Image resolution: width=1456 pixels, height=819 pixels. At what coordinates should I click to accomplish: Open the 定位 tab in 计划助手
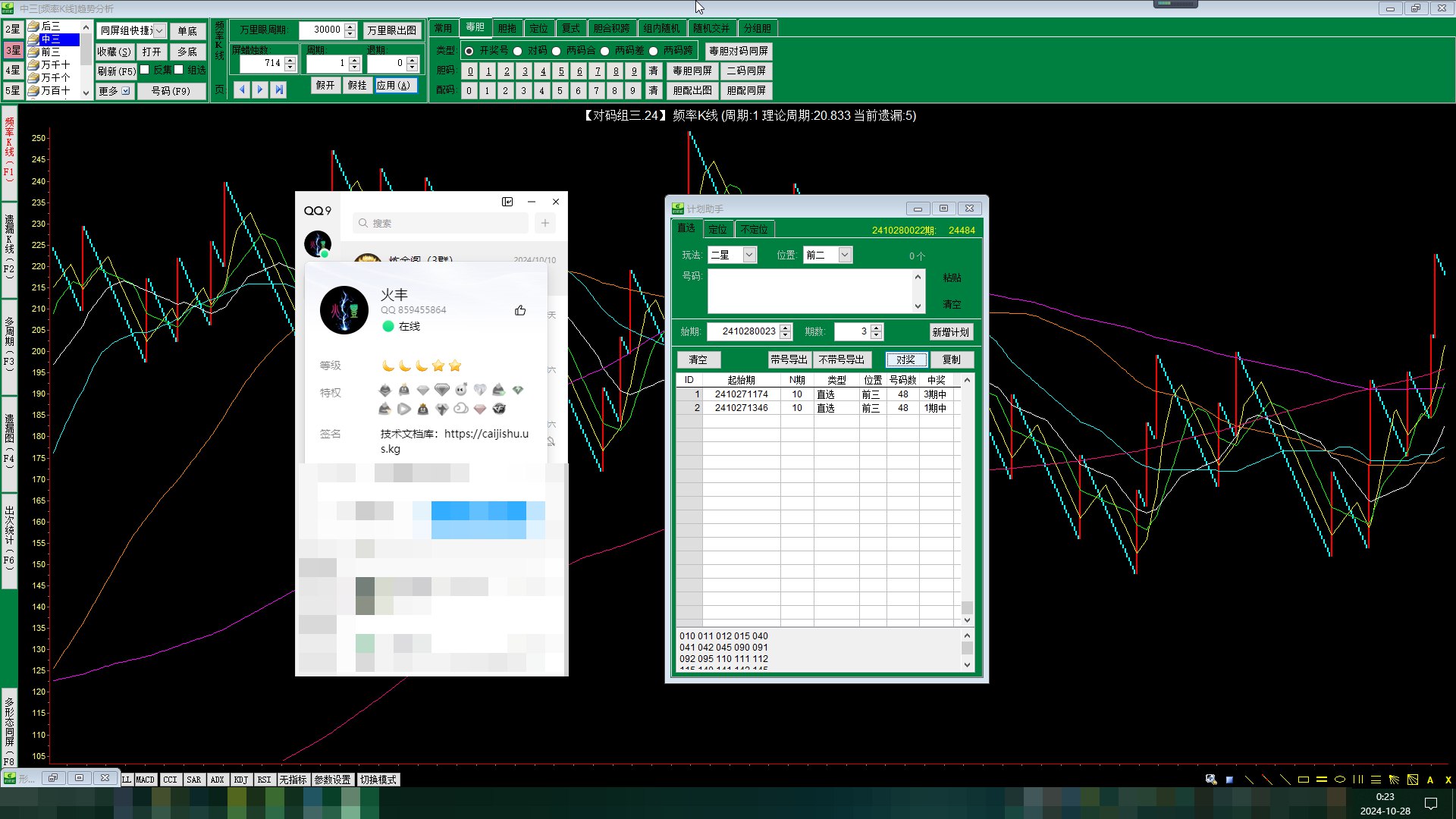click(717, 229)
